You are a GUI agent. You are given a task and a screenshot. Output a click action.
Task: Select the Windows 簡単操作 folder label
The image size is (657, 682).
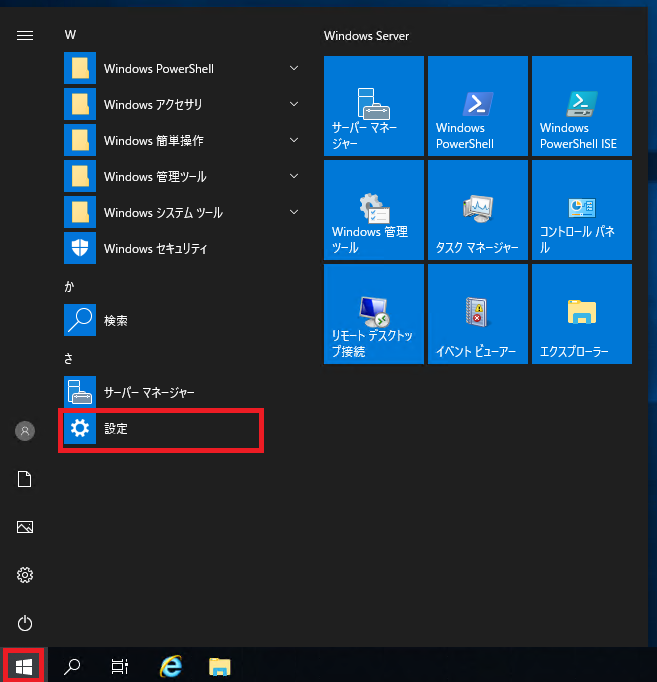coord(153,140)
